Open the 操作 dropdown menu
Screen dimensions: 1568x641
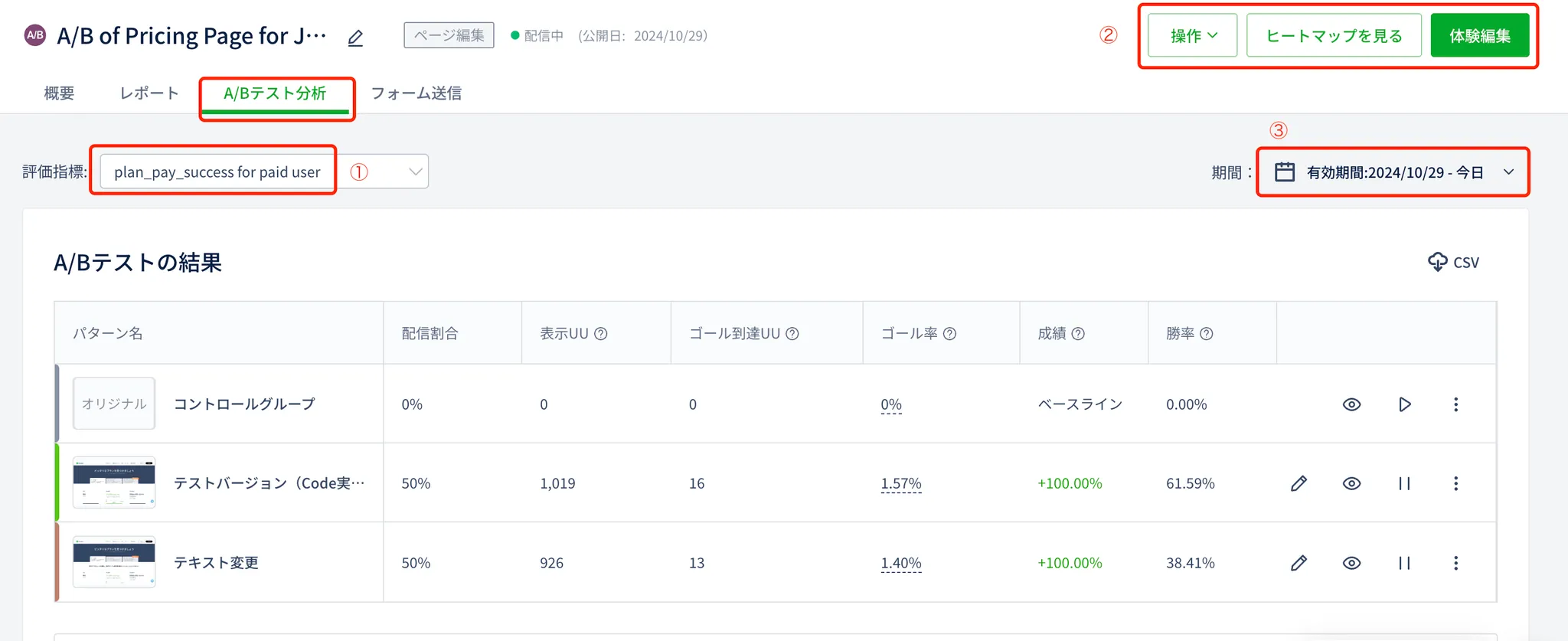tap(1192, 36)
